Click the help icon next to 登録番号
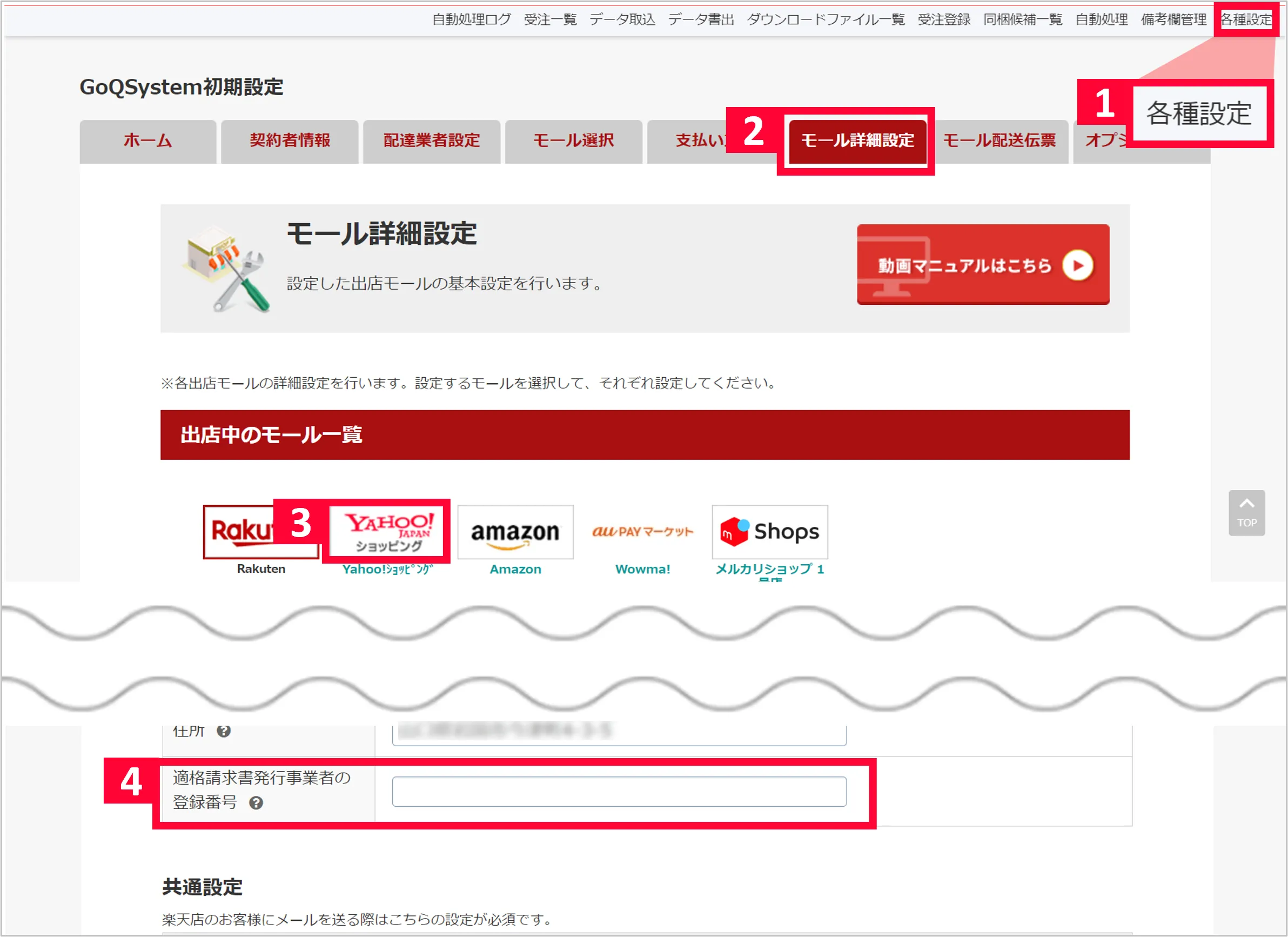The image size is (1288, 937). click(256, 803)
